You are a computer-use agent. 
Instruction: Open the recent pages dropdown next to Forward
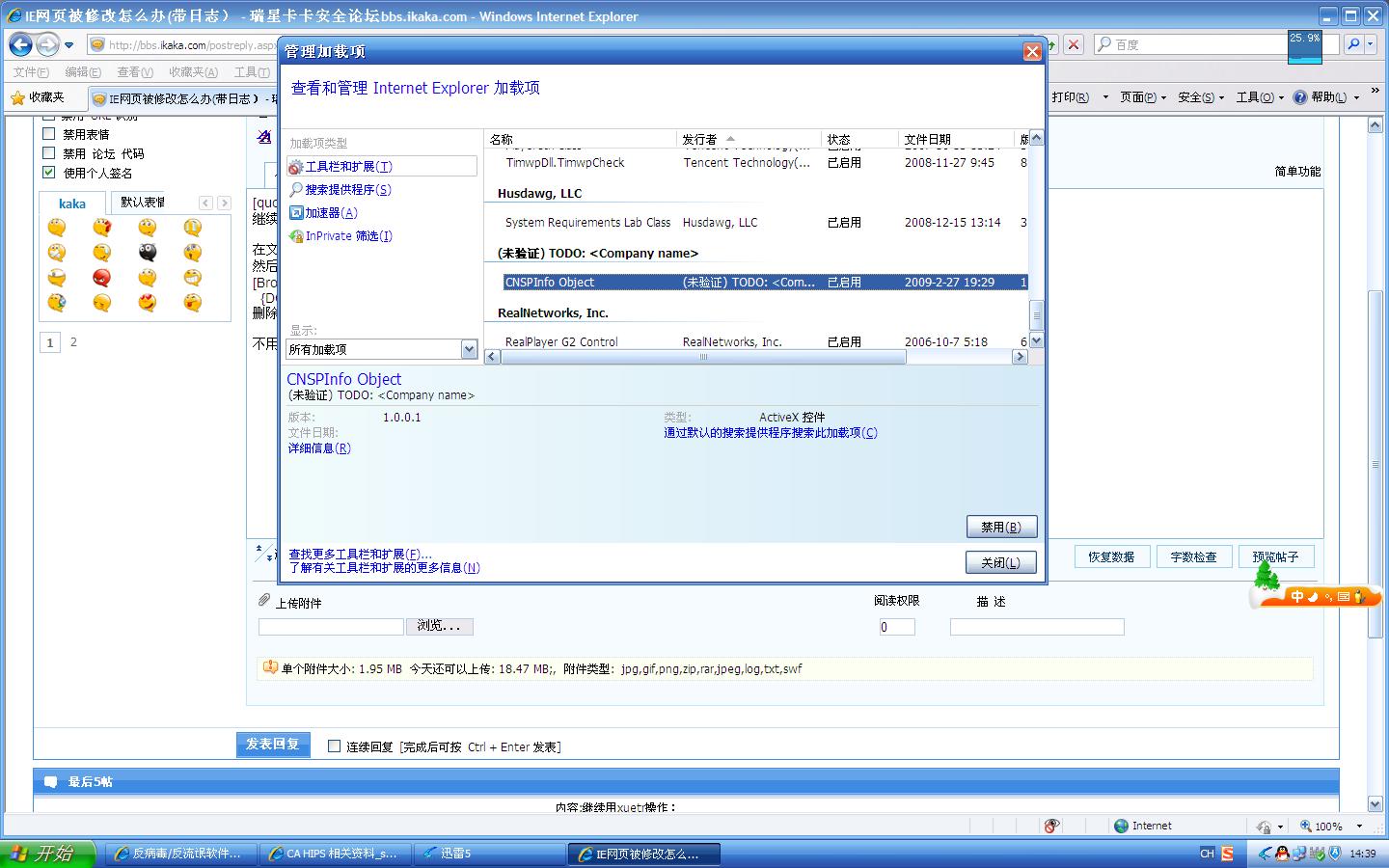coord(68,45)
